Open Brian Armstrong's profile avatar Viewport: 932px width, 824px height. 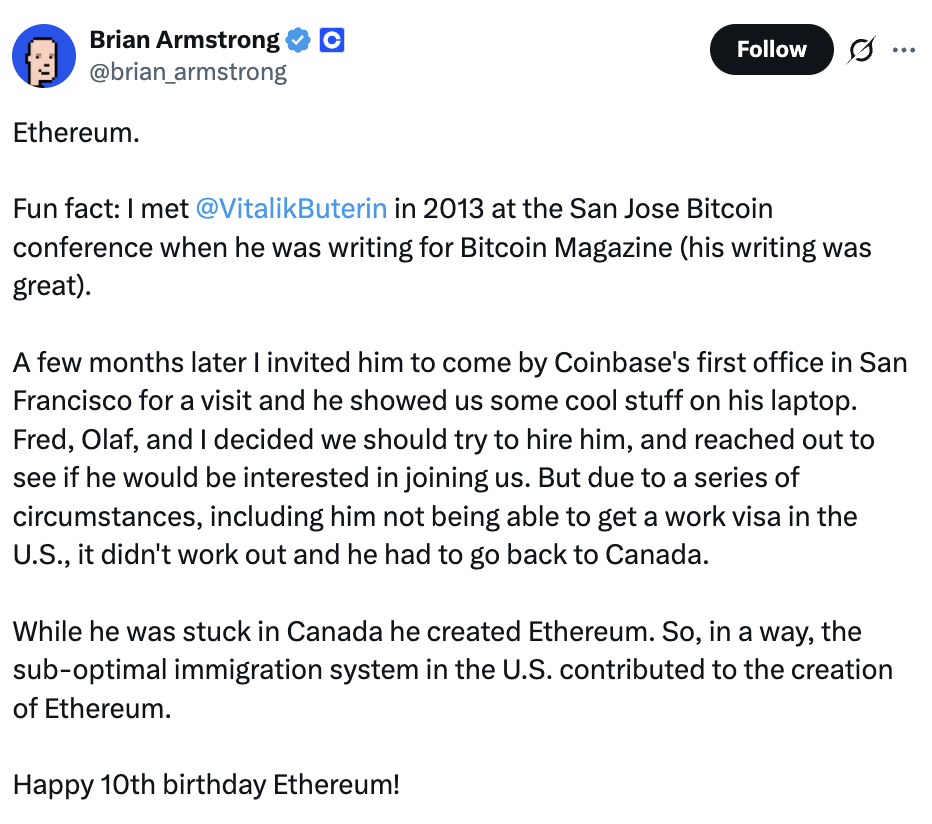click(x=44, y=56)
